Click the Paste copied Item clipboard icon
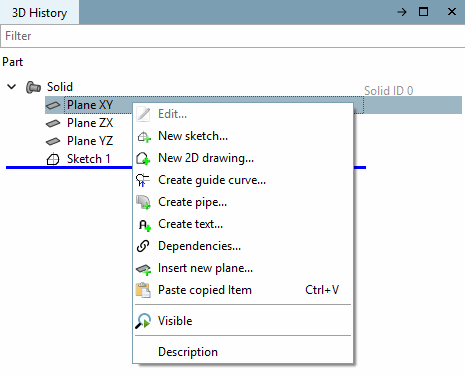 tap(143, 290)
